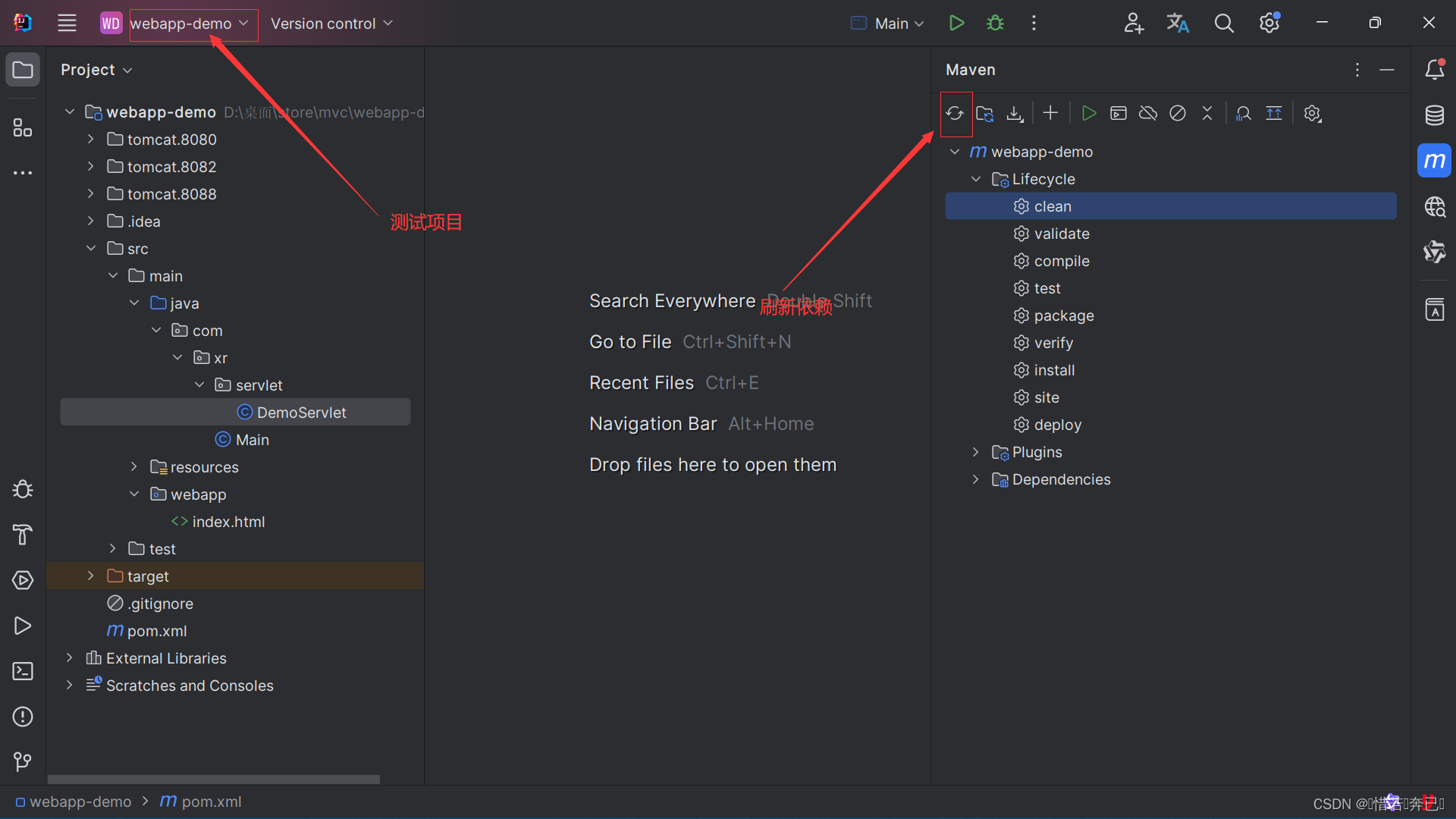Image resolution: width=1456 pixels, height=819 pixels.
Task: Click pom.xml in the bottom breadcrumb
Action: click(211, 802)
